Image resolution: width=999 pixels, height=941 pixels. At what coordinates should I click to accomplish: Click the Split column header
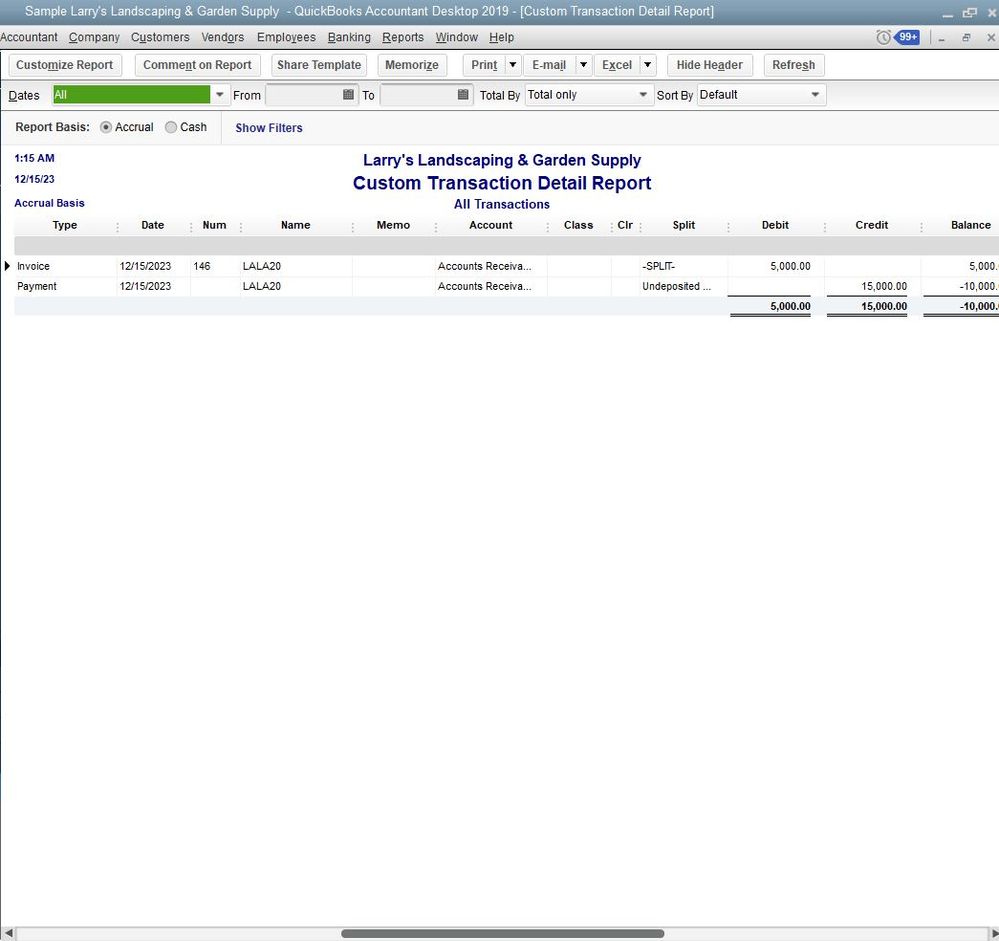point(684,225)
